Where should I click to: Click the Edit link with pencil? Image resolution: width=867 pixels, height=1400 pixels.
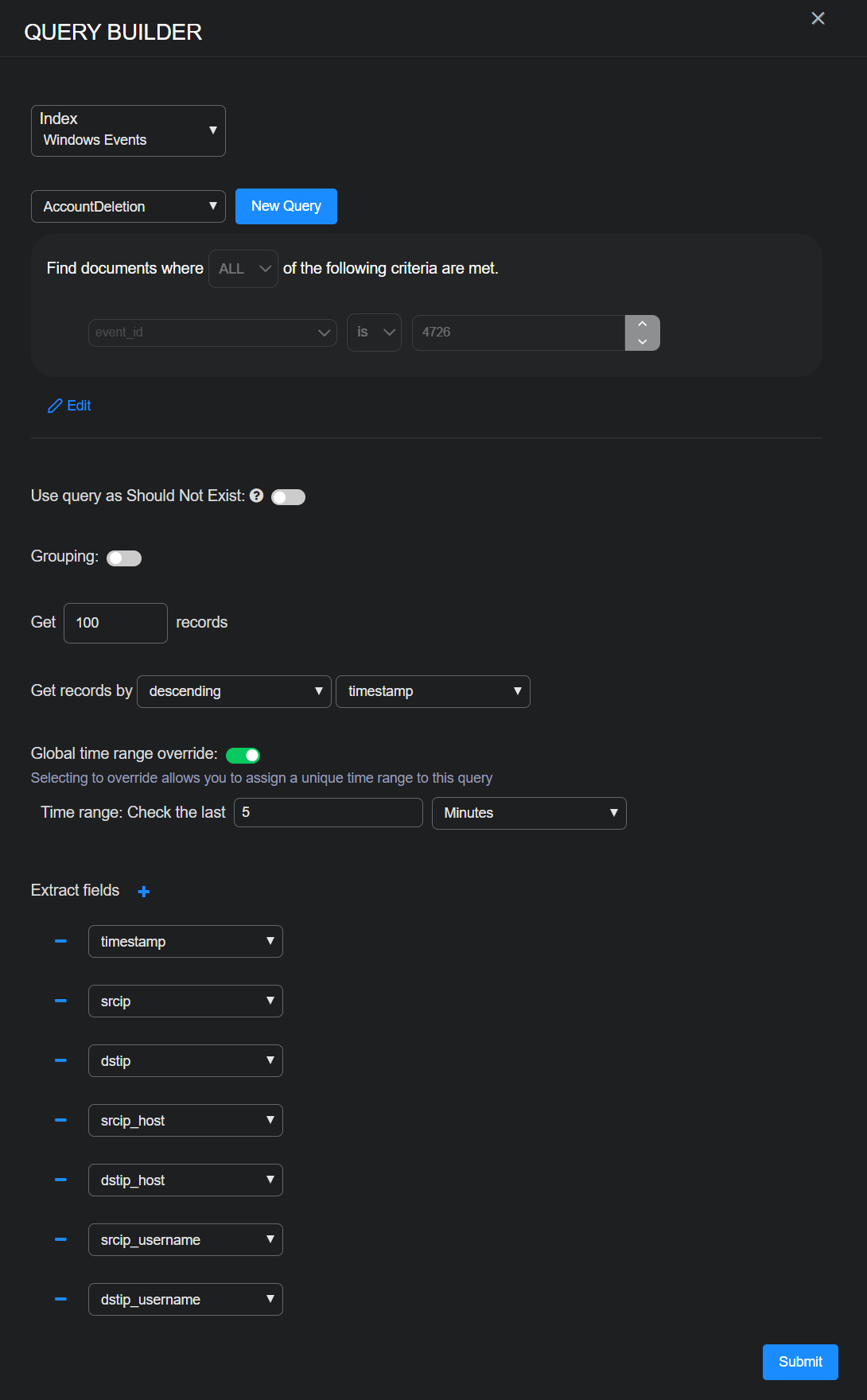pos(70,406)
